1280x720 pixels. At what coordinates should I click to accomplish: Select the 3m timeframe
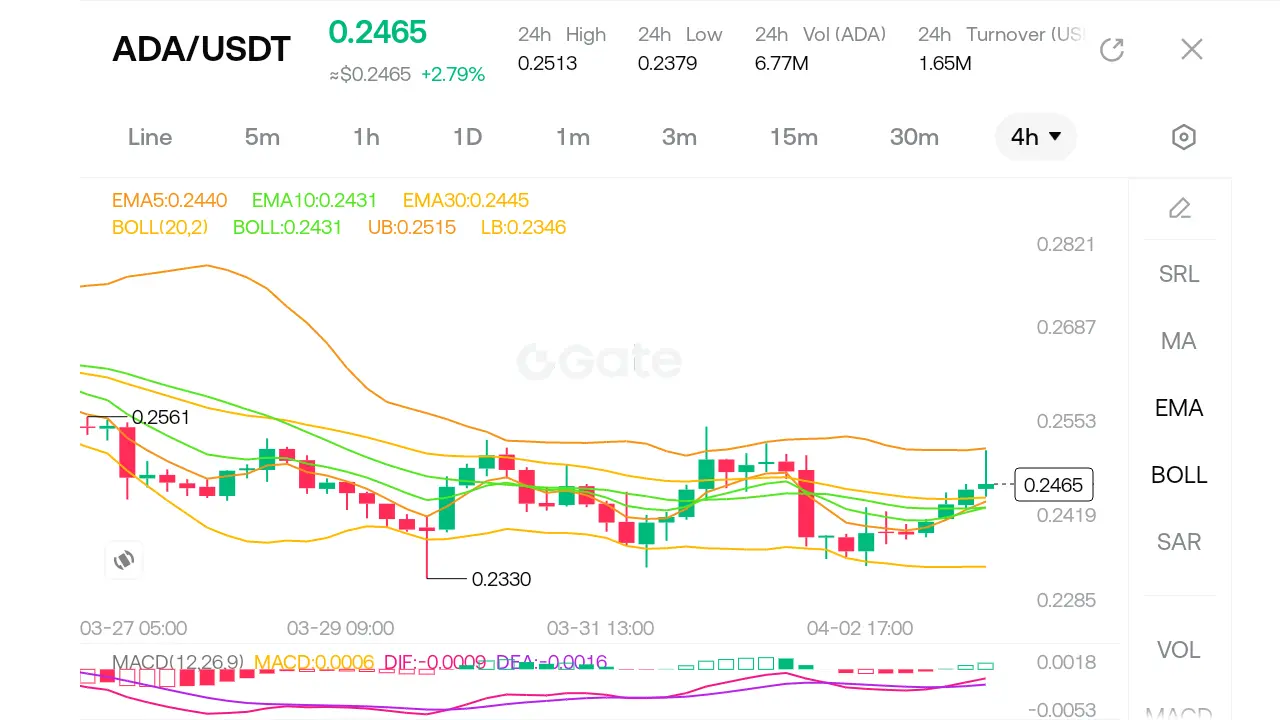tap(679, 137)
